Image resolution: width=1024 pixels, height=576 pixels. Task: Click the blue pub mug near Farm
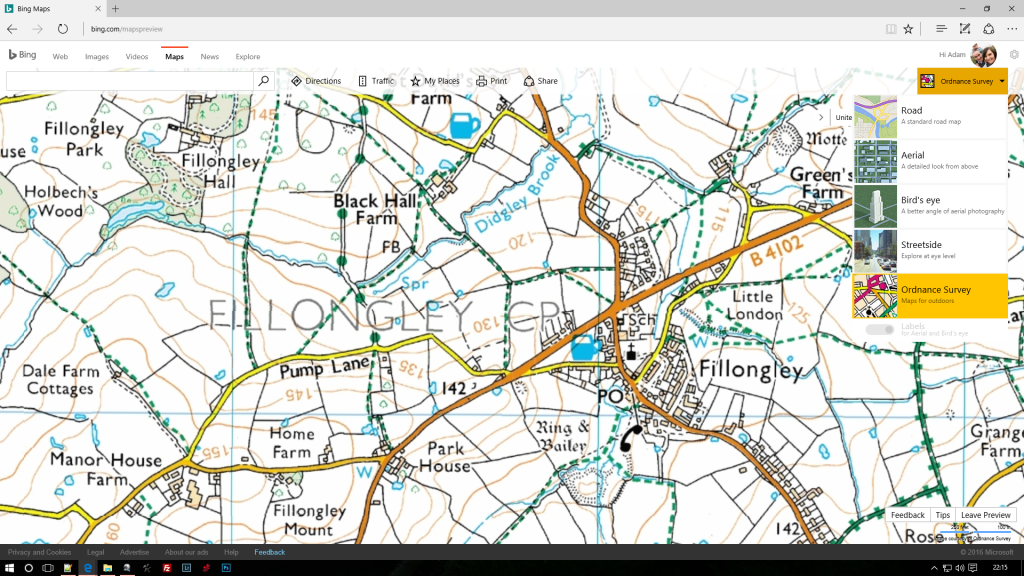(465, 125)
